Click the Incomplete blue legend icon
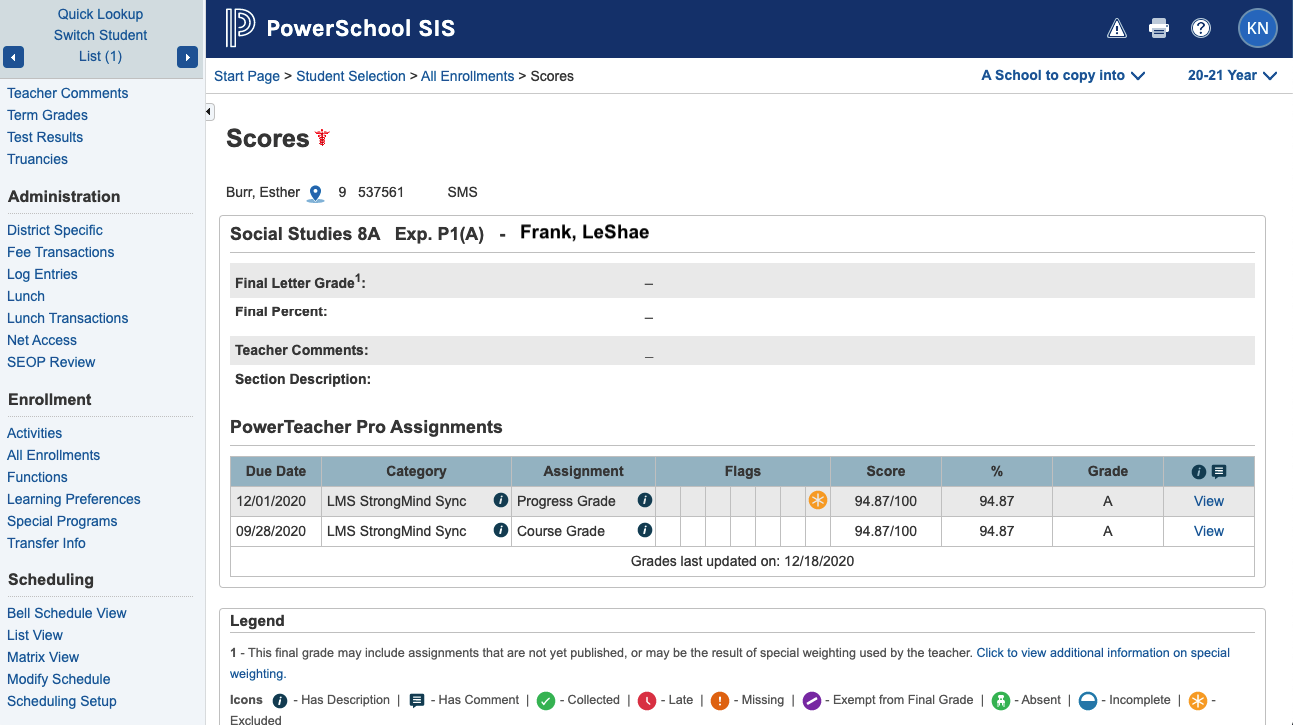Screen dimensions: 1293x725 [1088, 701]
